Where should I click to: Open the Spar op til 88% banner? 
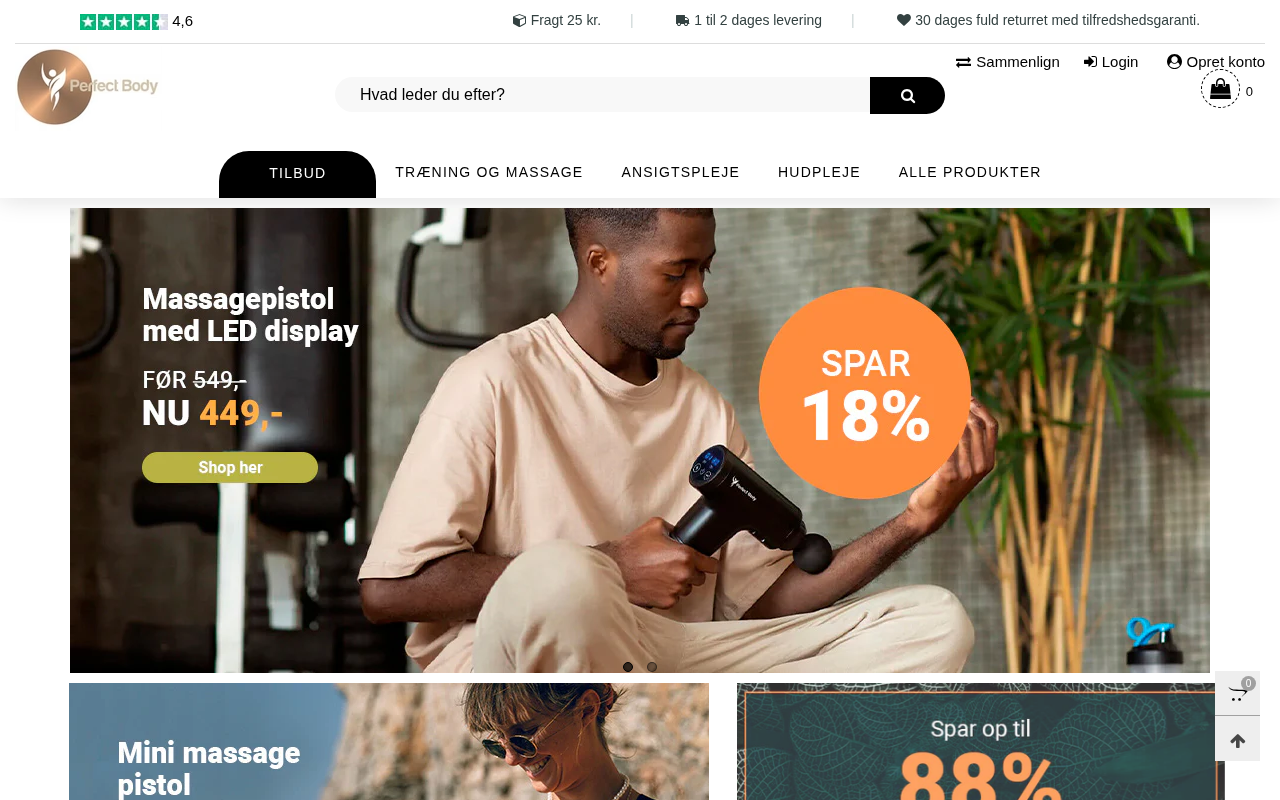(980, 741)
